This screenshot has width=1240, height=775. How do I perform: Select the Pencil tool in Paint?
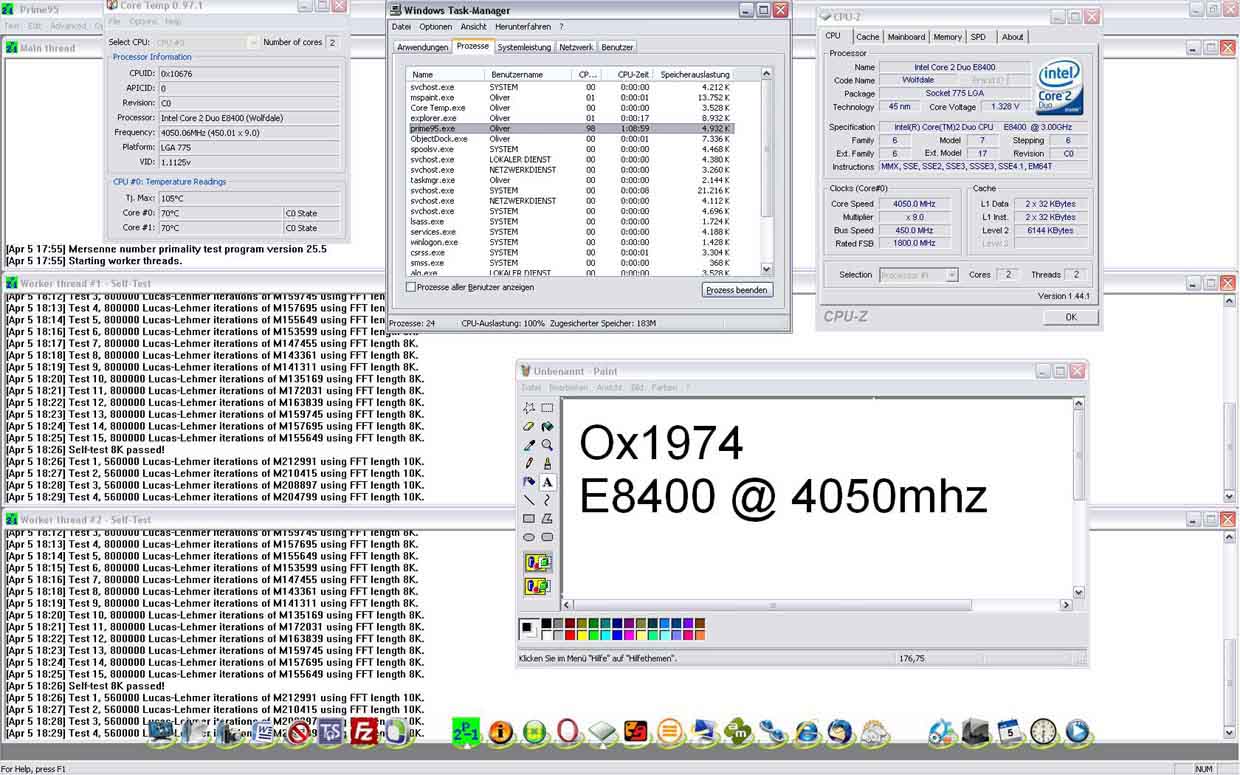(529, 463)
